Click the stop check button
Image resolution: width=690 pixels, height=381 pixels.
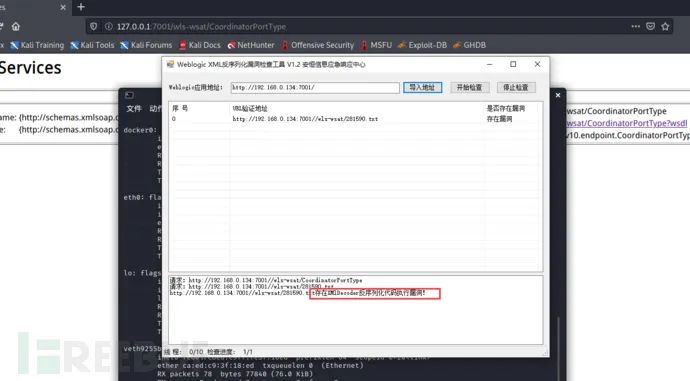point(516,88)
